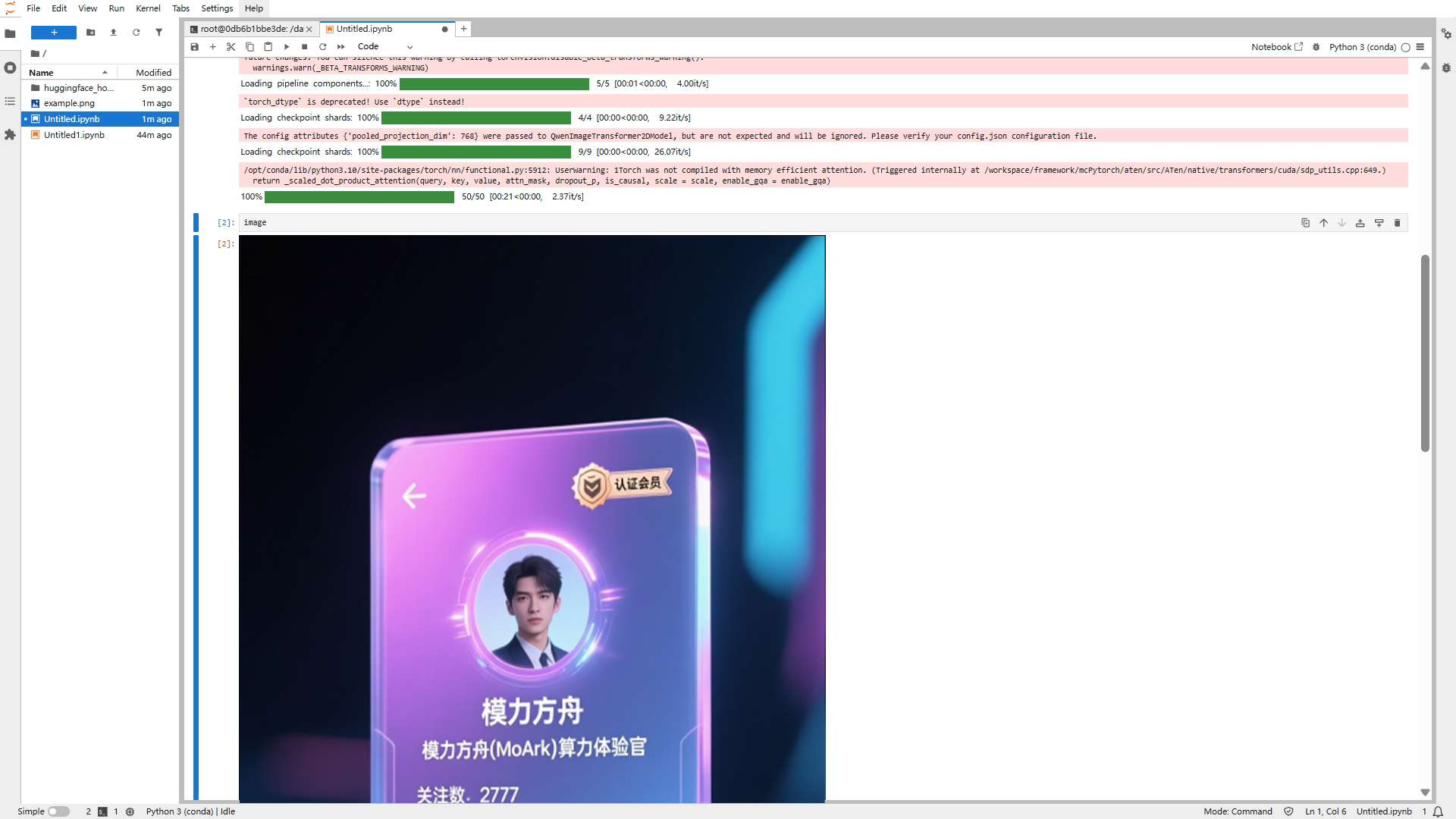
Task: Select Untitled.ipynb in the file browser
Action: 100,119
